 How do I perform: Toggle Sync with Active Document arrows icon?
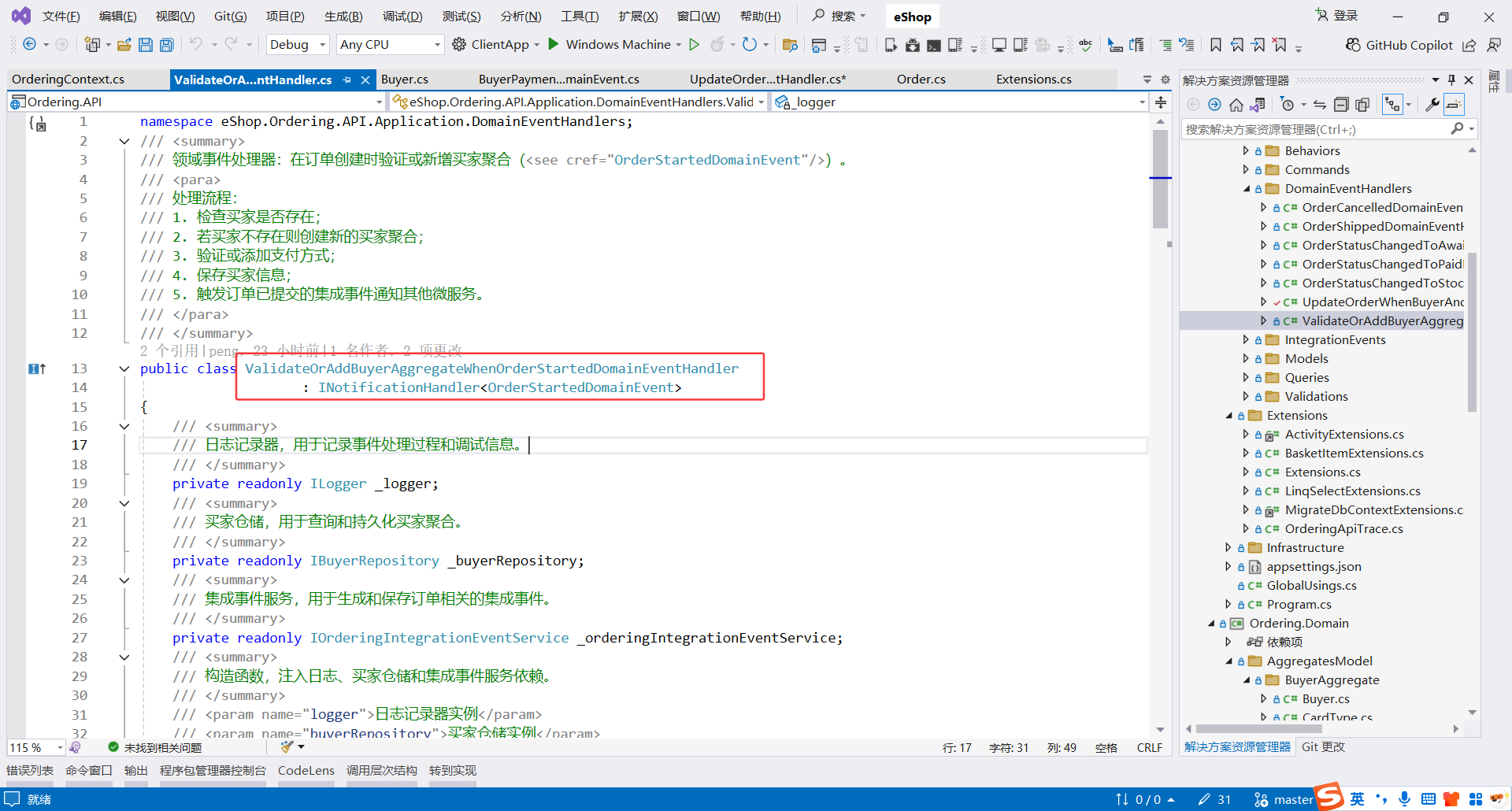pos(1320,105)
